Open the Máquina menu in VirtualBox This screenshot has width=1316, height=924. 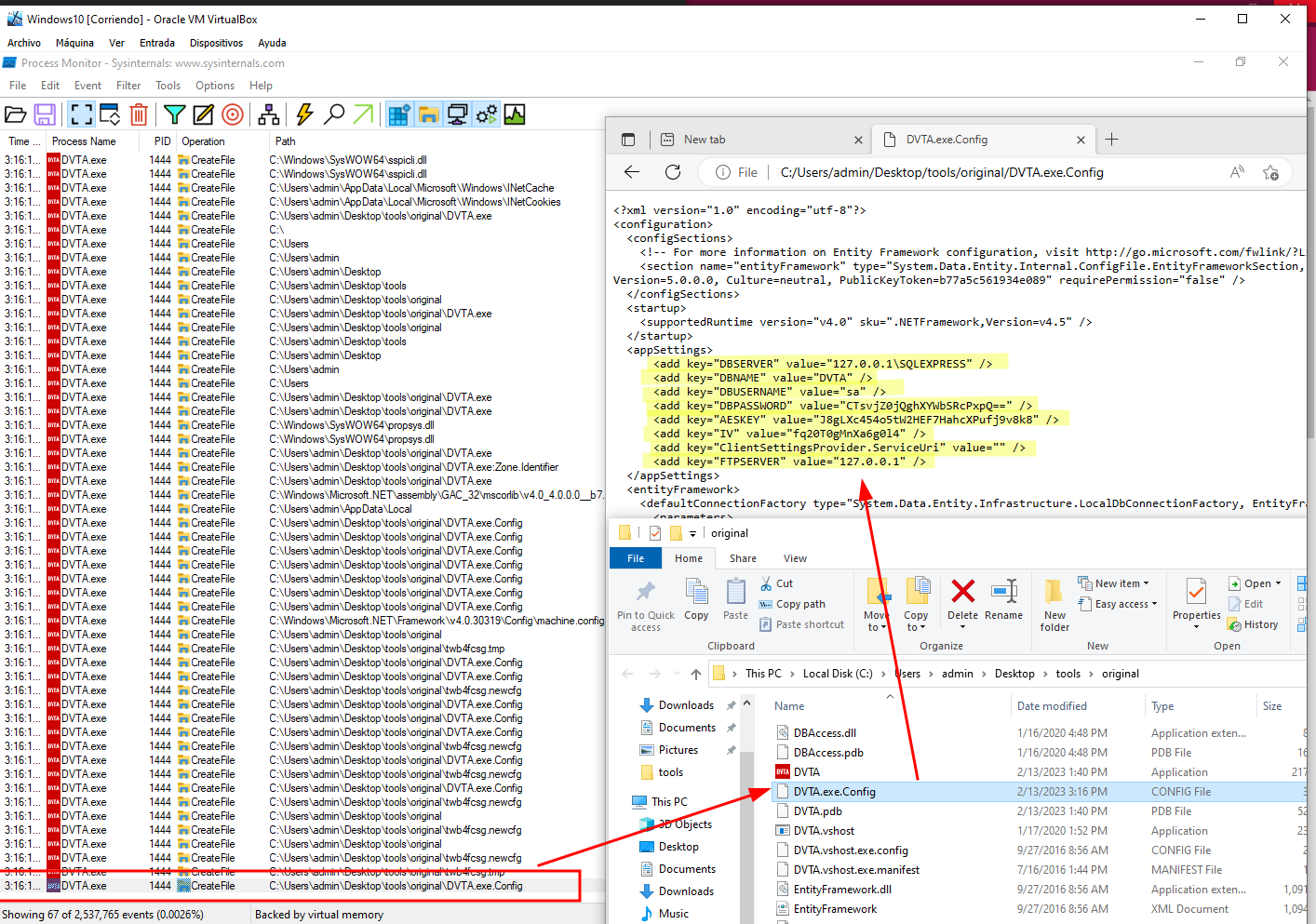pyautogui.click(x=74, y=43)
